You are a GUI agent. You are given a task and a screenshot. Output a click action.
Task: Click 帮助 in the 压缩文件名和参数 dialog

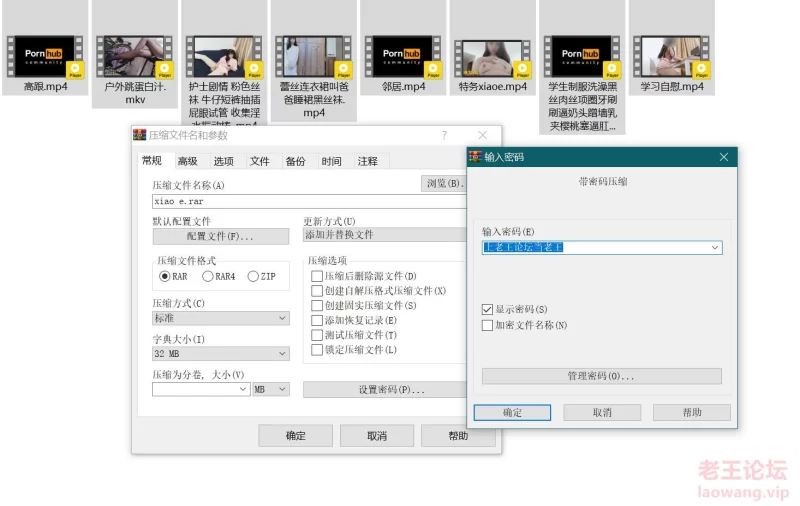click(458, 436)
